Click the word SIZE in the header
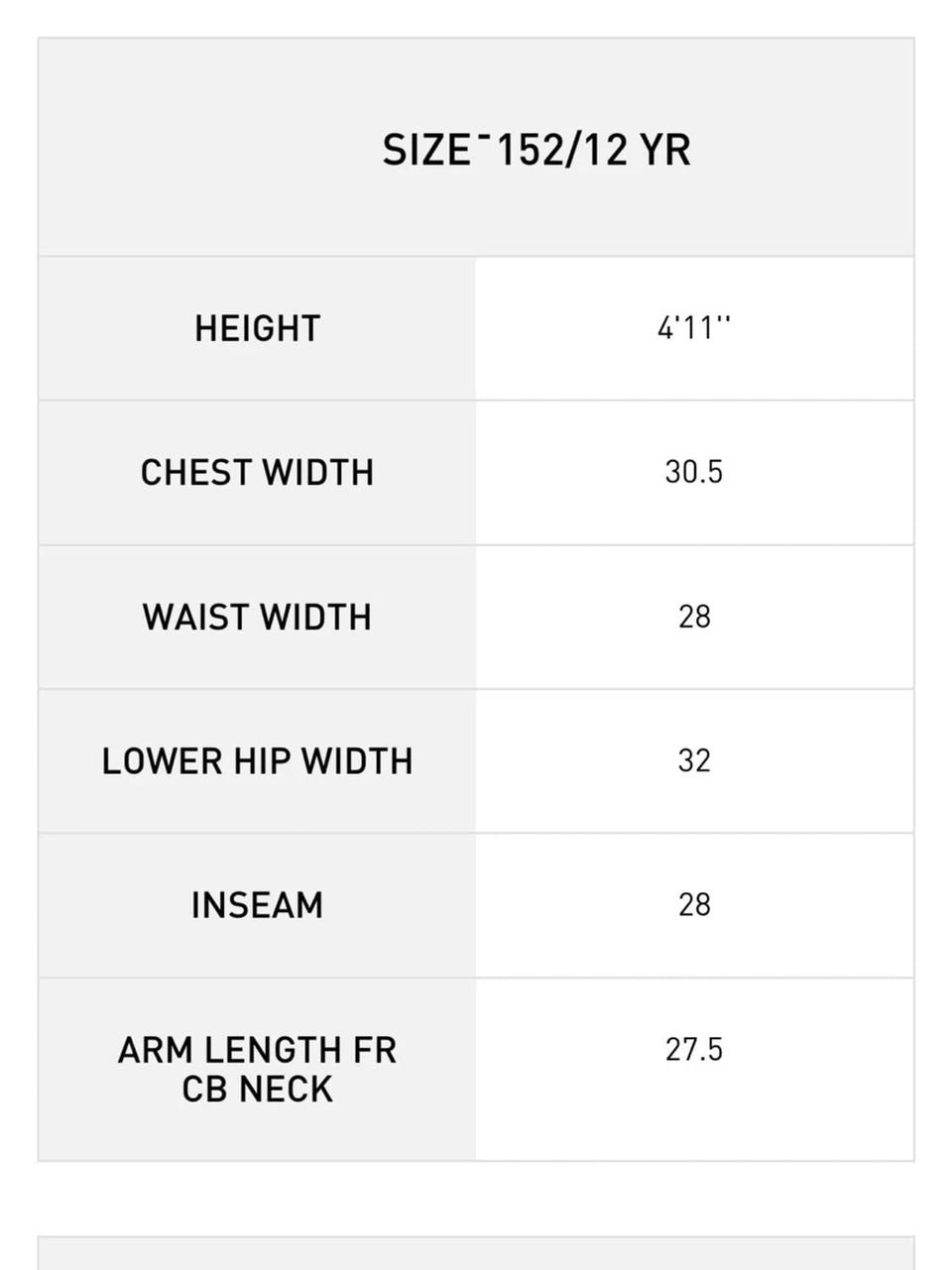The width and height of the screenshot is (952, 1270). click(x=426, y=151)
